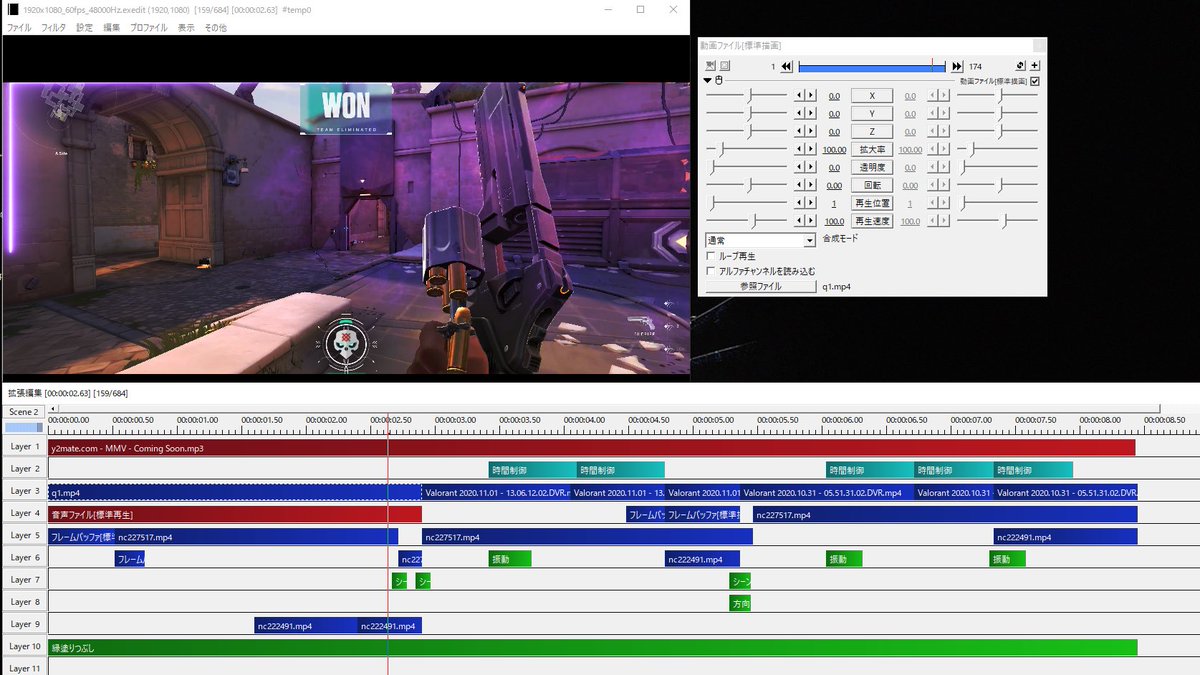Open the 合成モード dropdown showing 通常

click(761, 240)
